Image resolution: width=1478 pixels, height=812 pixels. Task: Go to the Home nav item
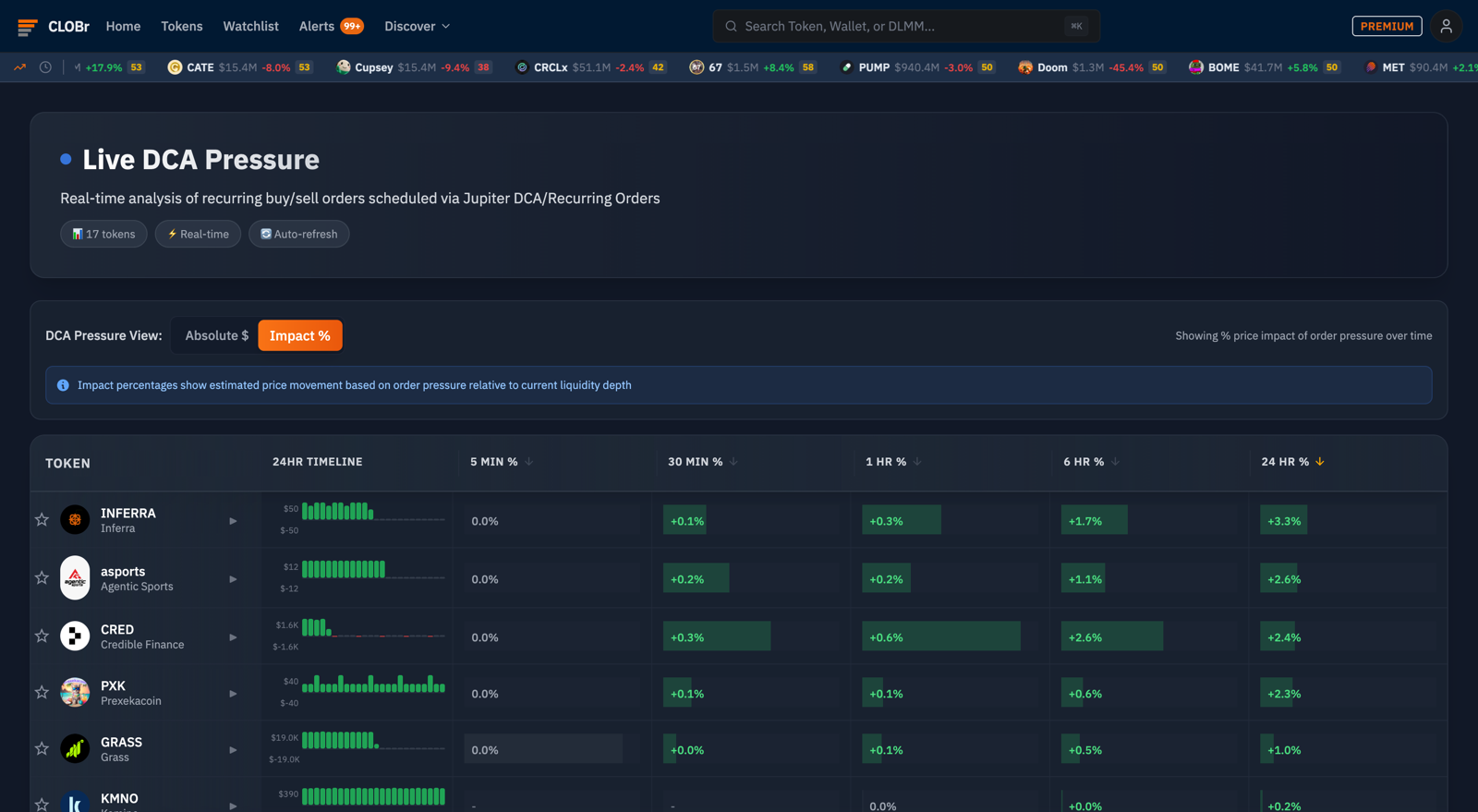(x=123, y=26)
